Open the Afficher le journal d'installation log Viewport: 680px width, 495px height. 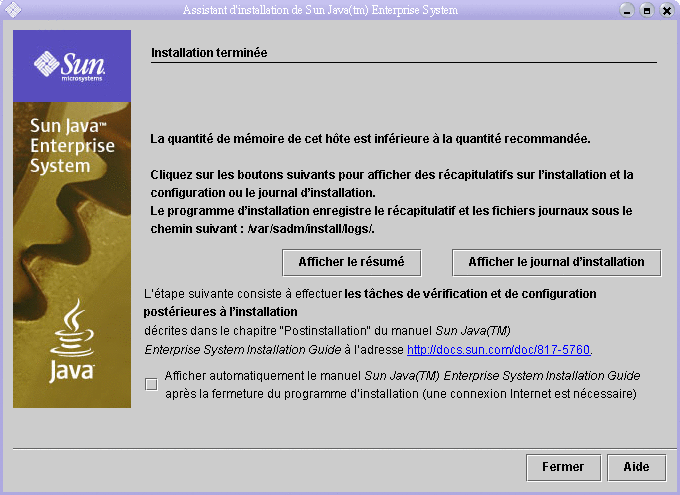click(x=556, y=262)
